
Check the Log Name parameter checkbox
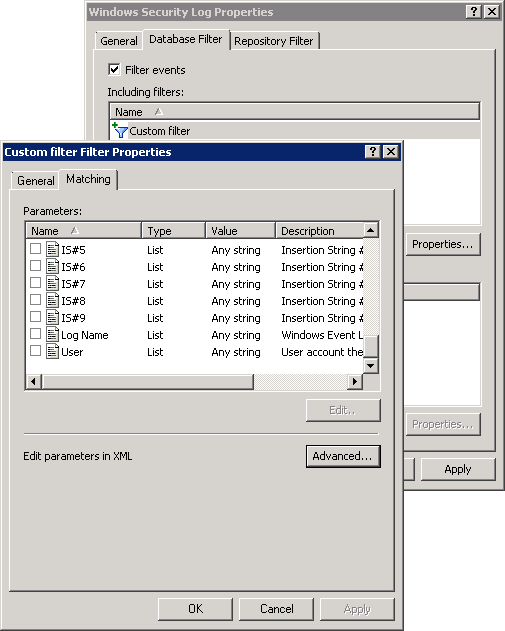[35, 334]
